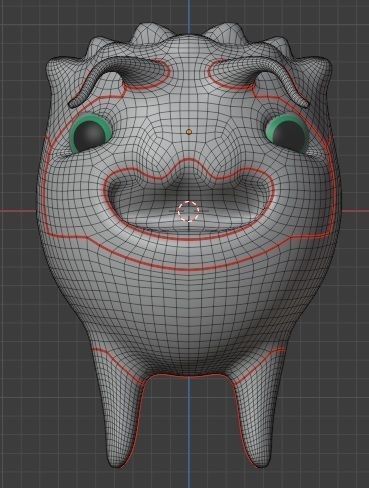The height and width of the screenshot is (488, 369).
Task: Select the orange object origin dot
Action: 189,132
